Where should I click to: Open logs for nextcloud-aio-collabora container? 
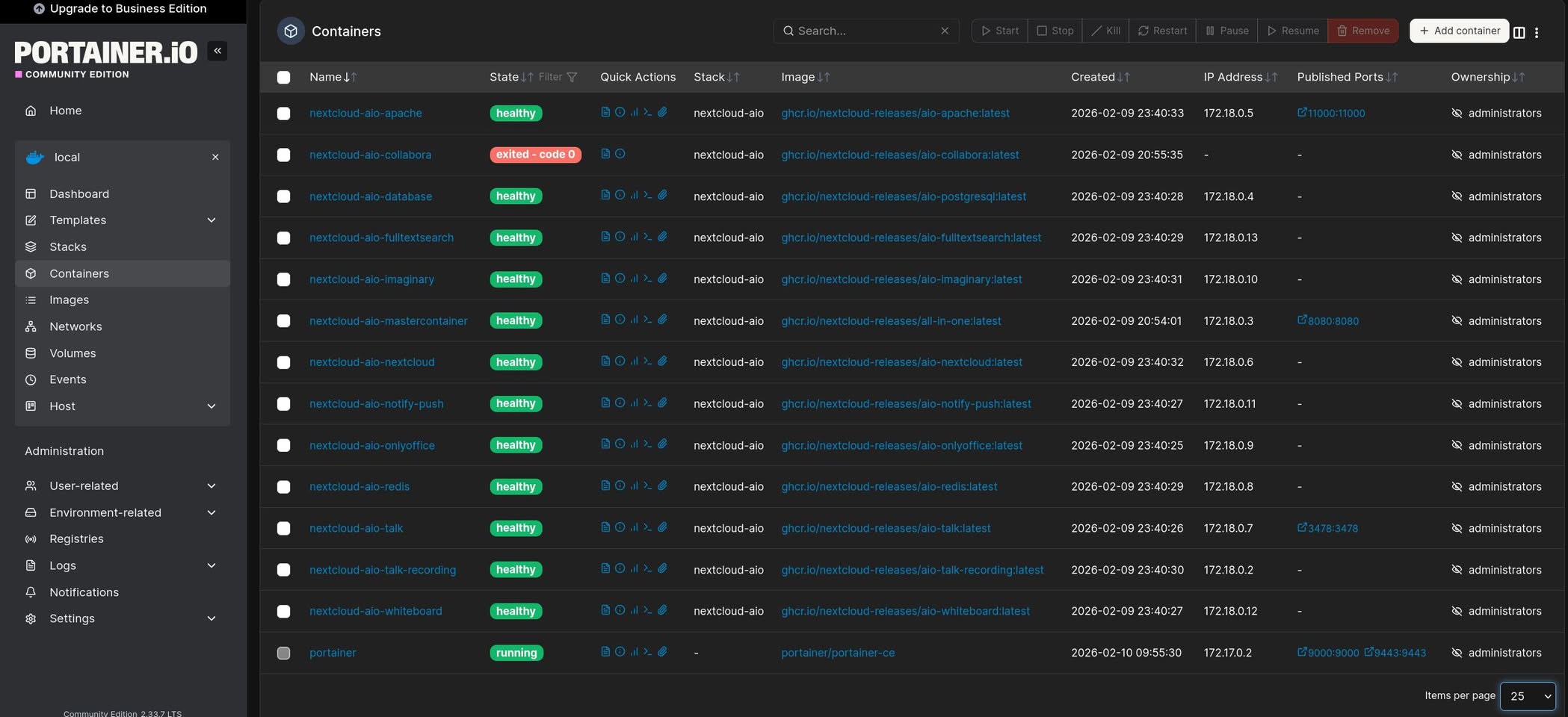[605, 154]
